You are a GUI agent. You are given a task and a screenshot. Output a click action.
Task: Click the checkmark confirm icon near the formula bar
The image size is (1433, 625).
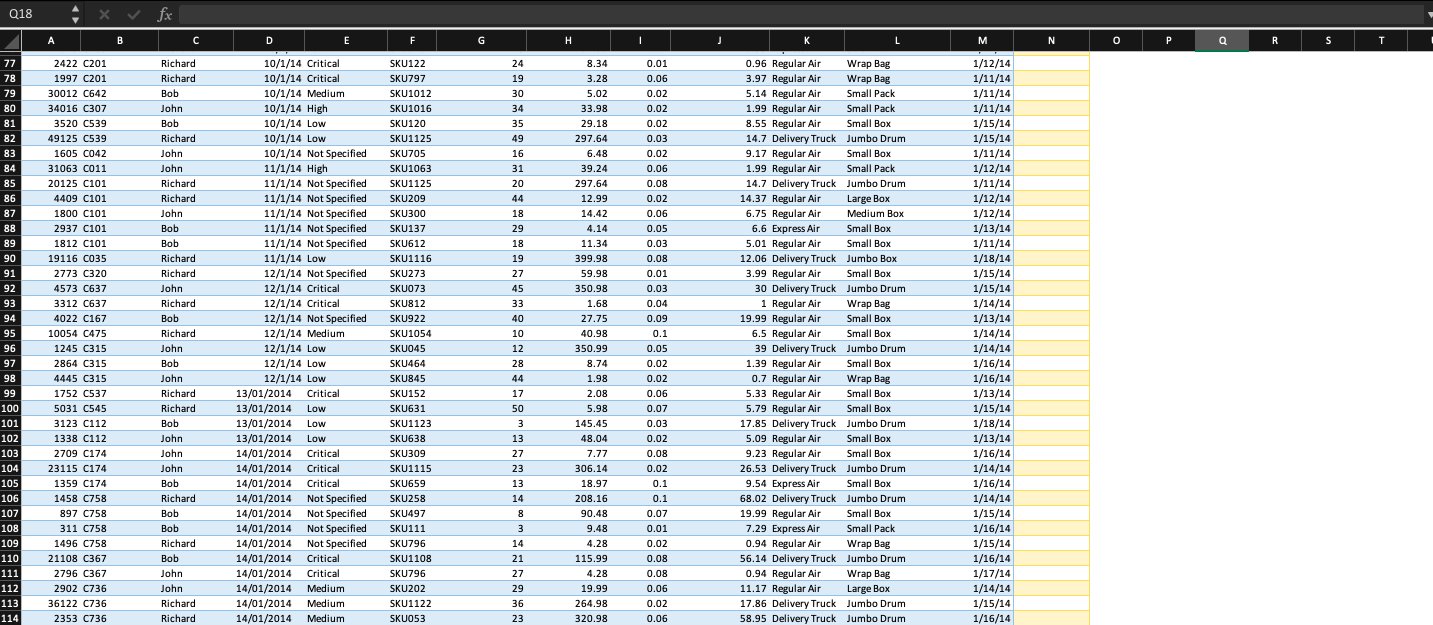click(133, 15)
